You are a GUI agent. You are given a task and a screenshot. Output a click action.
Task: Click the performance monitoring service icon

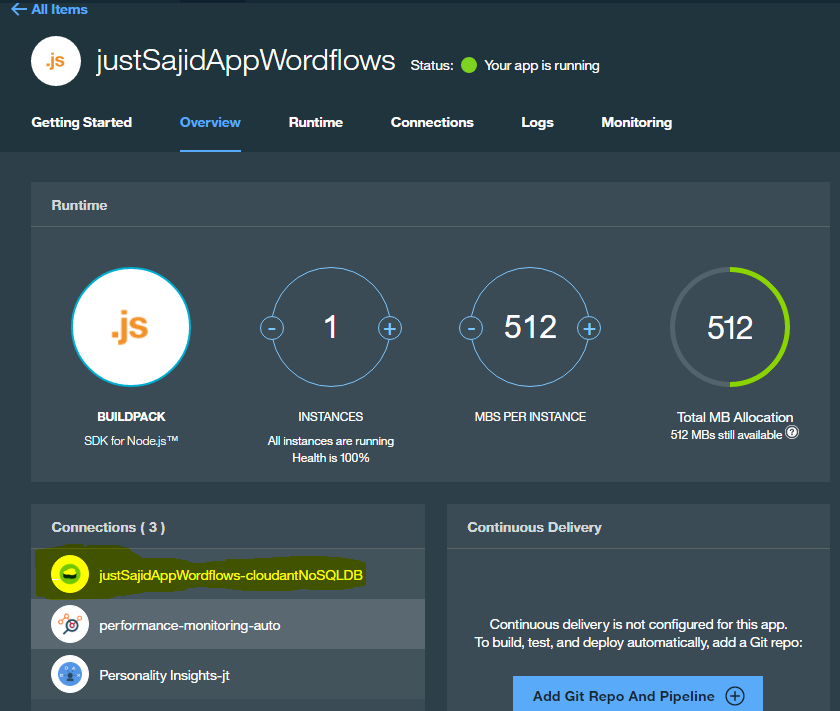coord(70,624)
